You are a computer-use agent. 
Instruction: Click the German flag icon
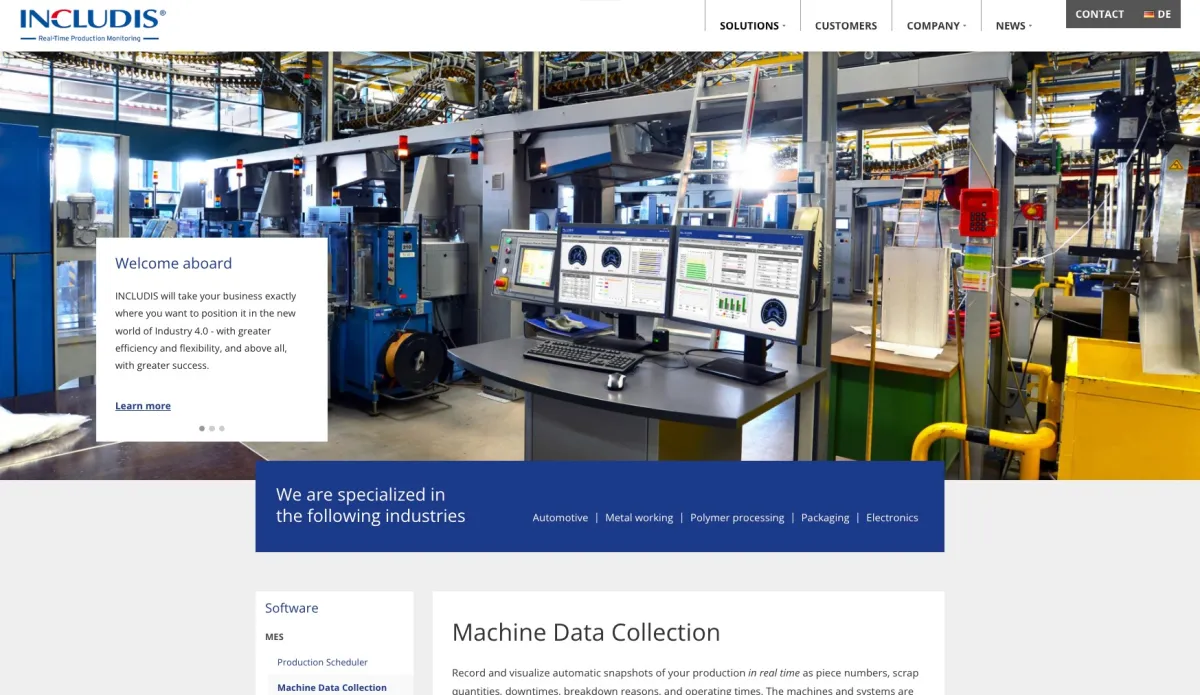point(1149,15)
